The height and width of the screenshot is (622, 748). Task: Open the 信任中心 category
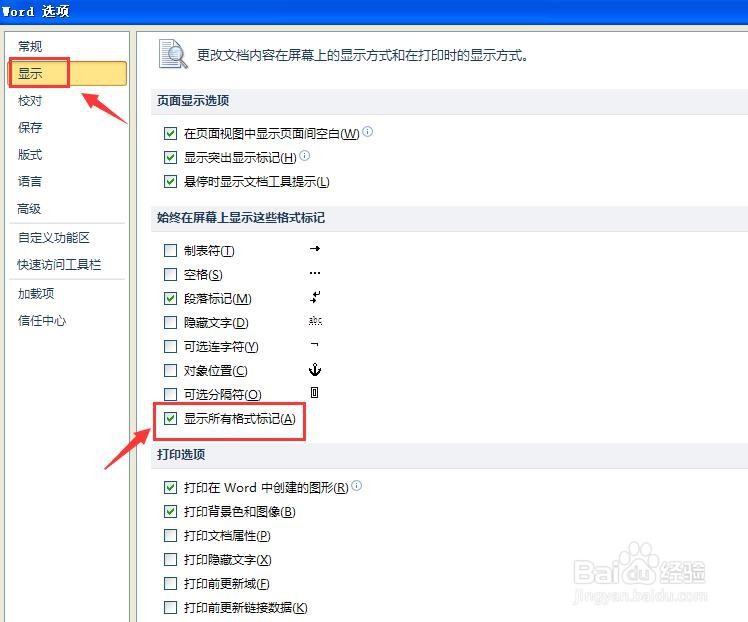[42, 321]
